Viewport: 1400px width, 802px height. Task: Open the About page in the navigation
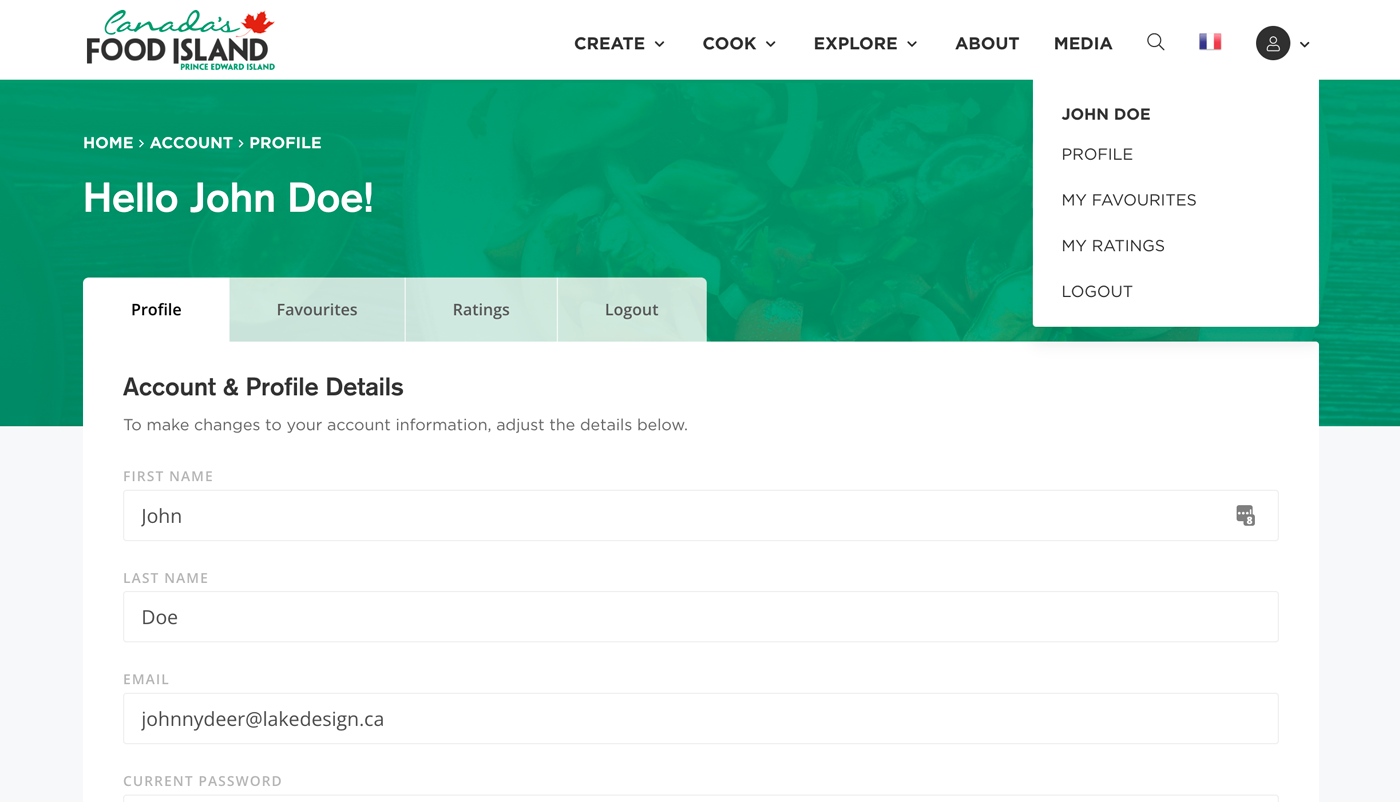point(987,43)
